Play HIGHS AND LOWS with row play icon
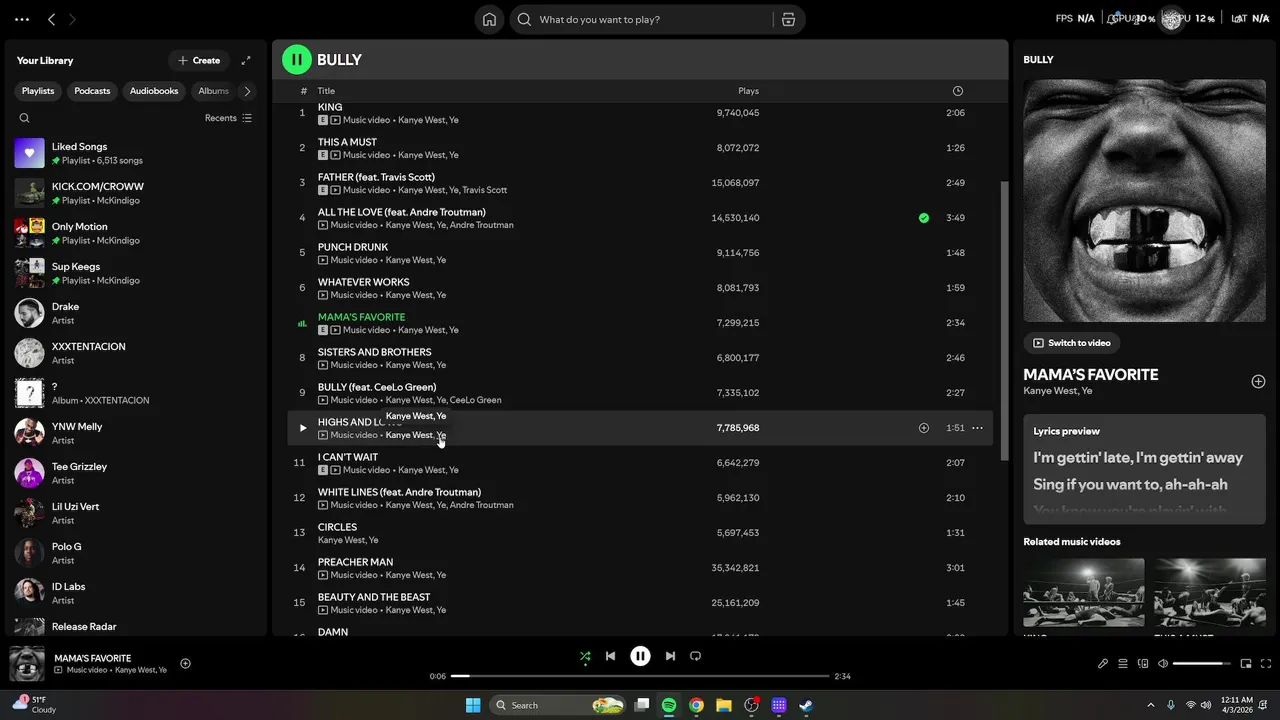Image resolution: width=1280 pixels, height=720 pixels. pyautogui.click(x=303, y=428)
